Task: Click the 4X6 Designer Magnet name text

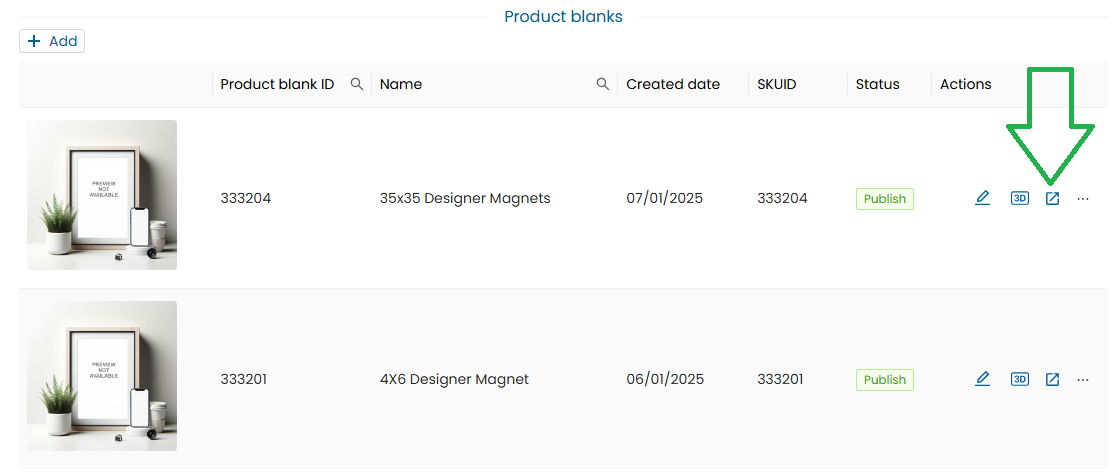Action: coord(454,379)
